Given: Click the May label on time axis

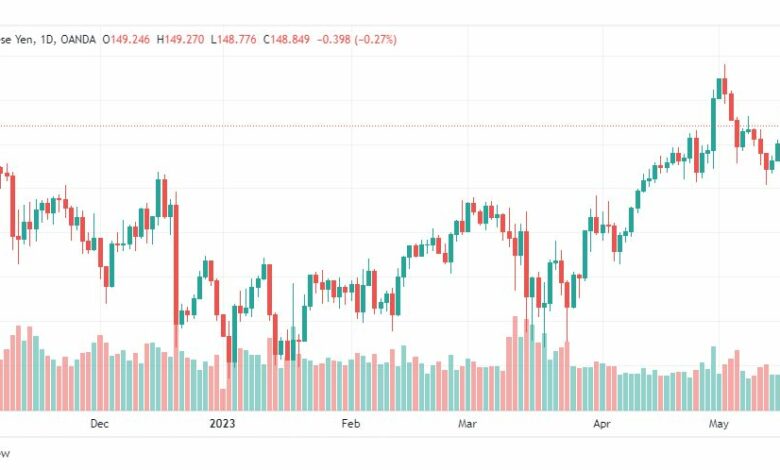Looking at the screenshot, I should 719,424.
